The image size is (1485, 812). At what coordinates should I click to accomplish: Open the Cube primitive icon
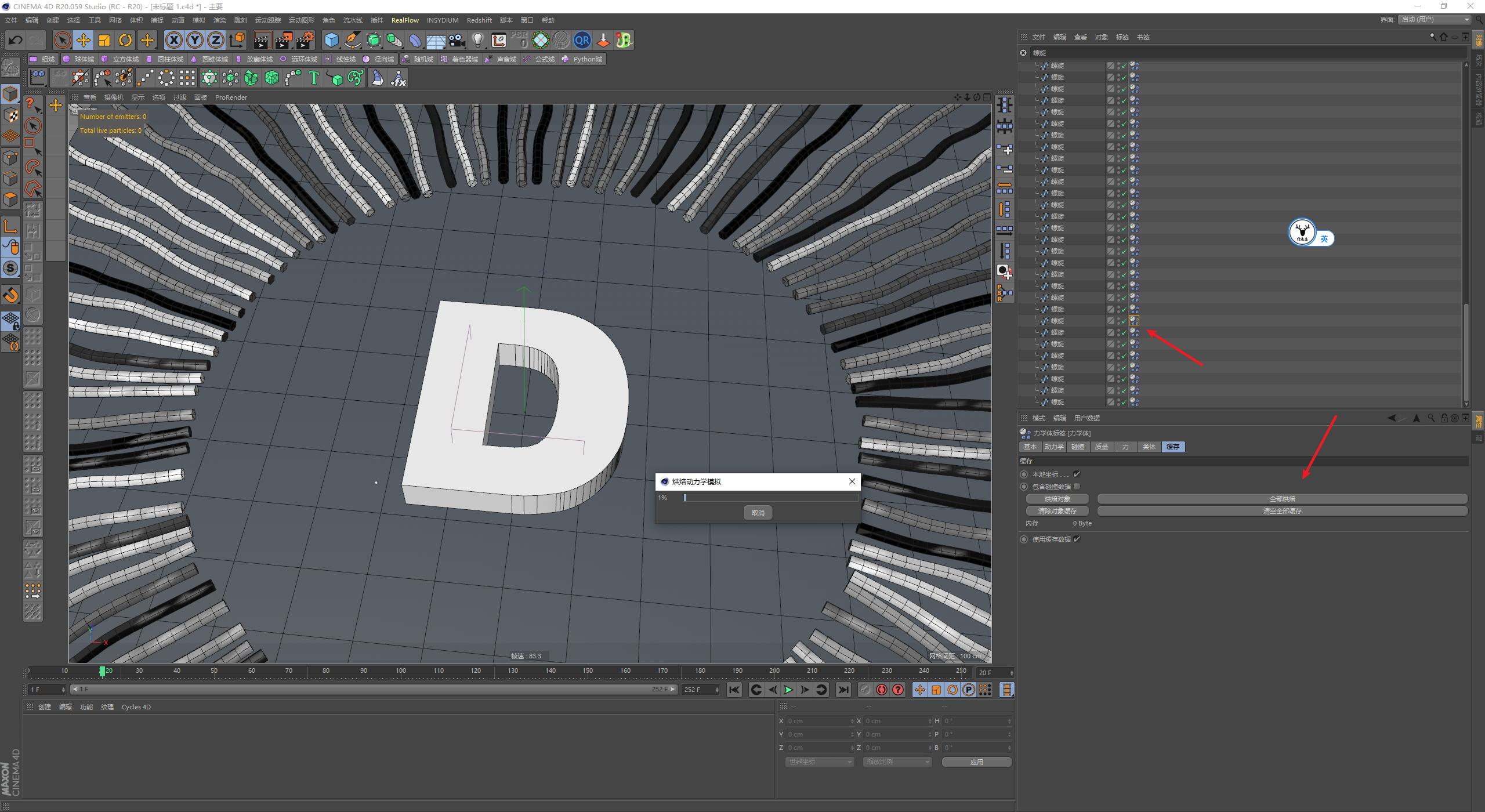pos(331,39)
